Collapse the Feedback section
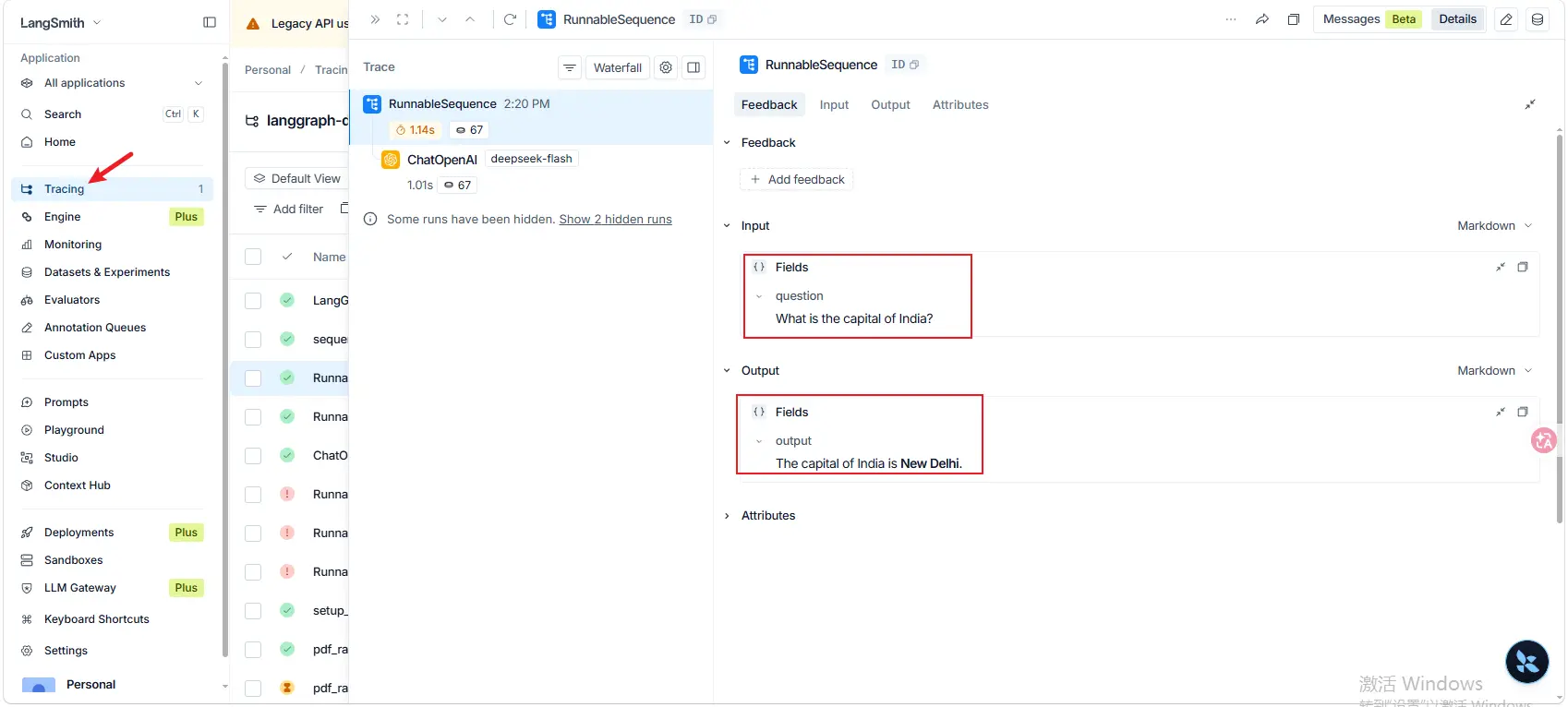This screenshot has width=1568, height=707. [x=727, y=142]
